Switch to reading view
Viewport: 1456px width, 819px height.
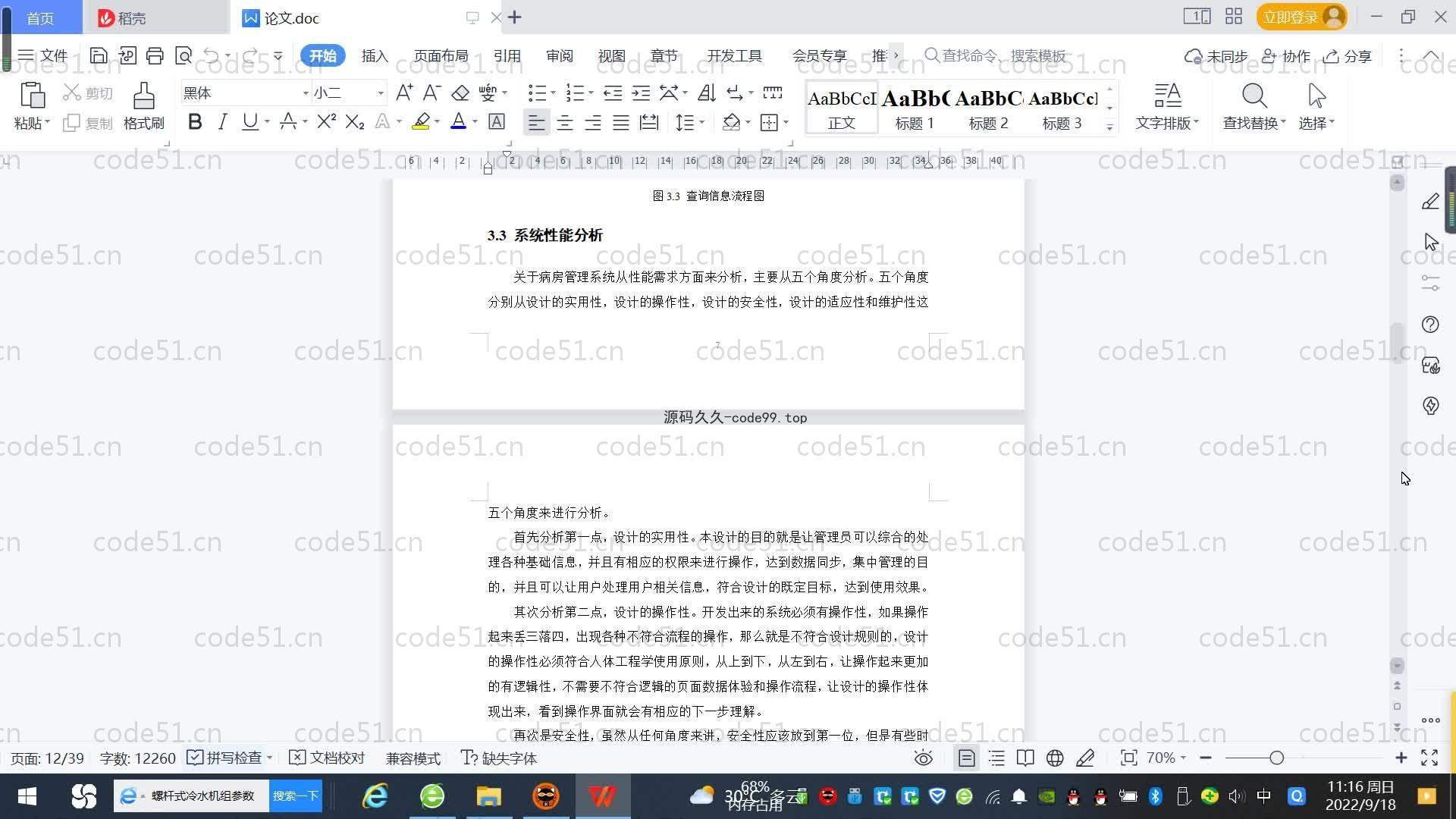coord(1025,758)
